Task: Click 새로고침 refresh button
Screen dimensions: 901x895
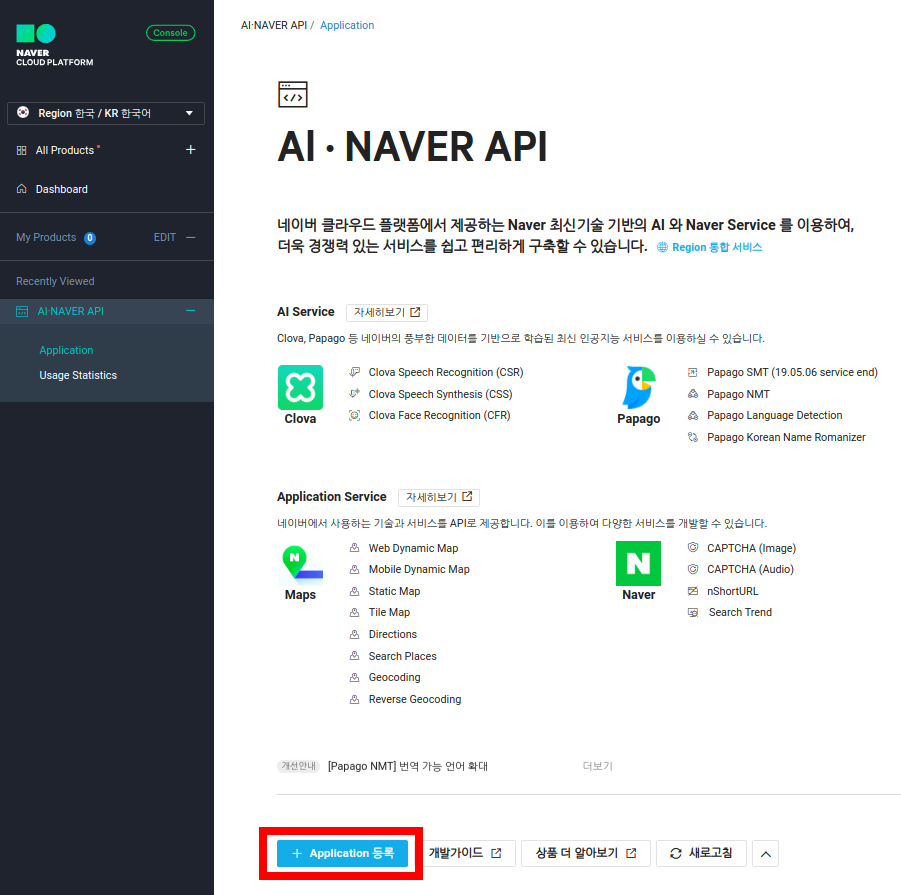Action: 701,854
